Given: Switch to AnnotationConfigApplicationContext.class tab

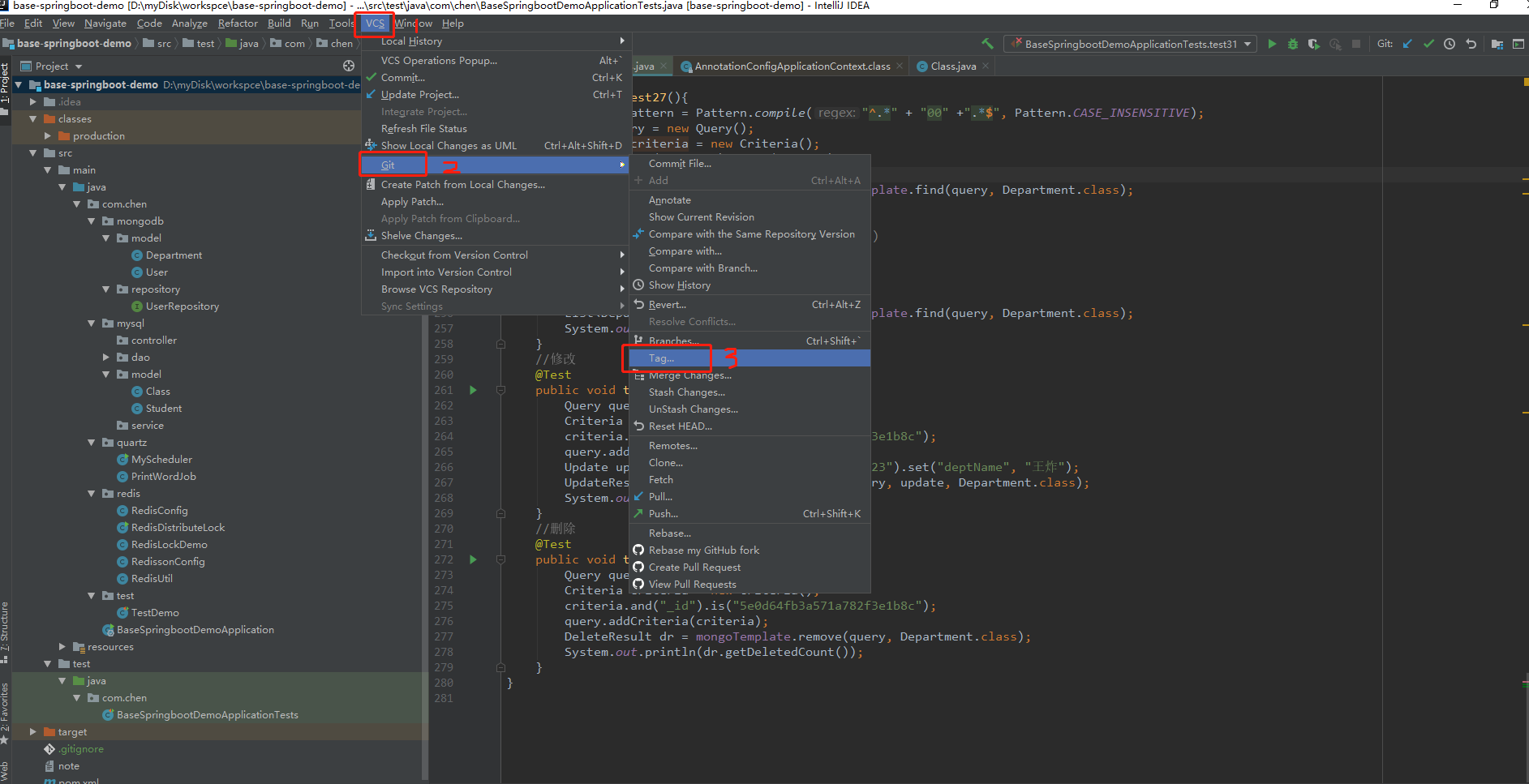Looking at the screenshot, I should point(792,66).
